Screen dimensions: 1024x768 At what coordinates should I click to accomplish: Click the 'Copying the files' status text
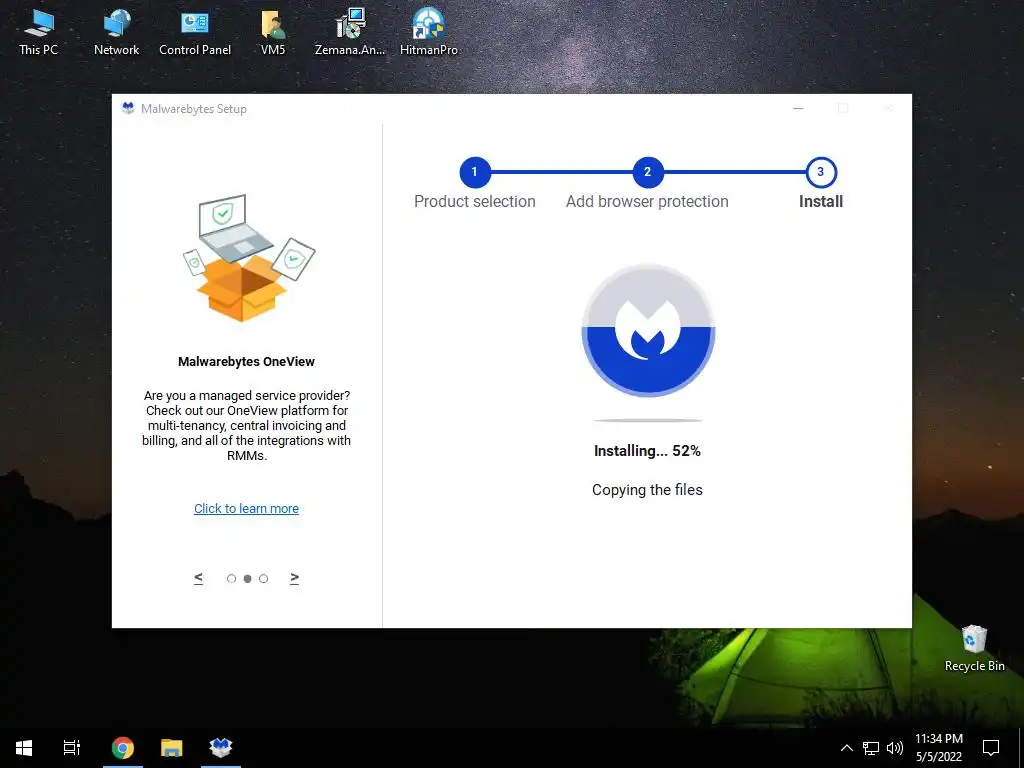647,490
